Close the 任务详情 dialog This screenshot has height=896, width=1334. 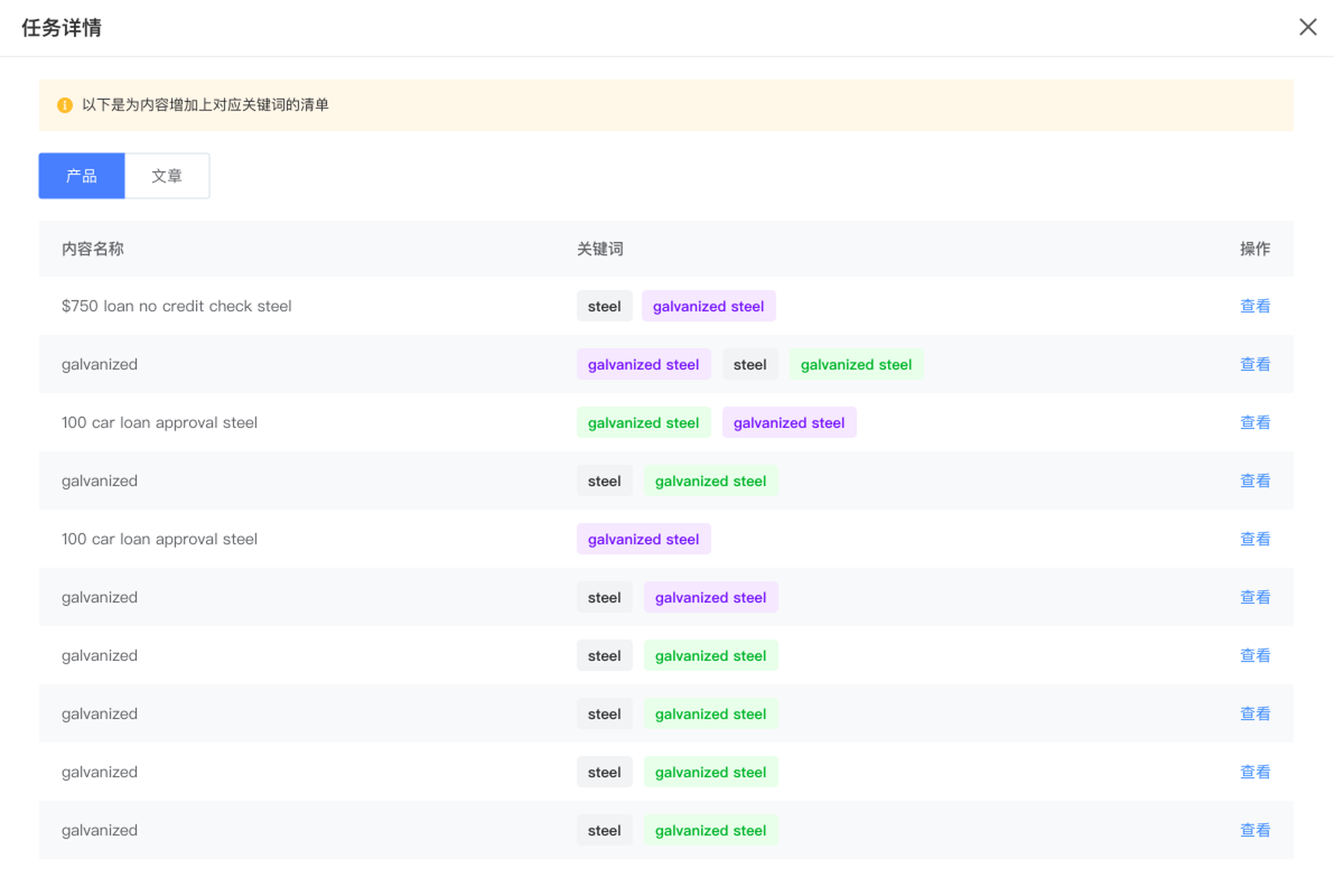1307,27
